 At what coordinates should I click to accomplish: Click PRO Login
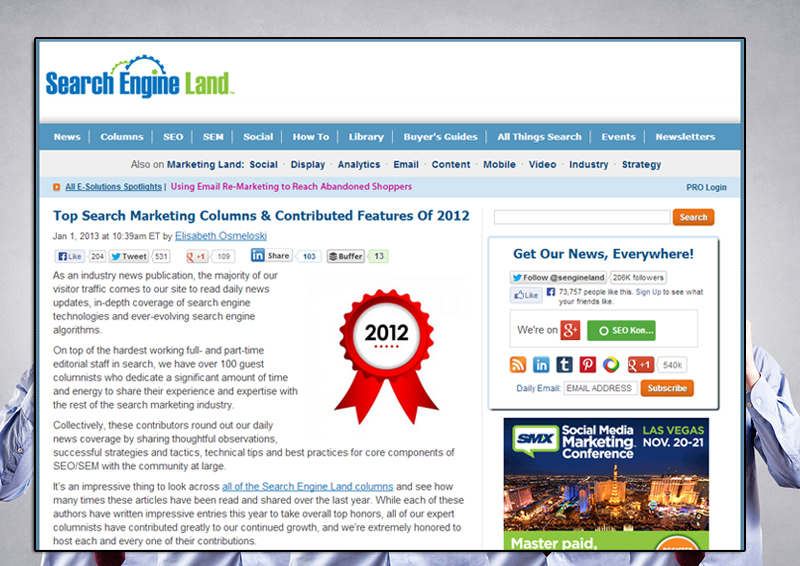point(706,187)
